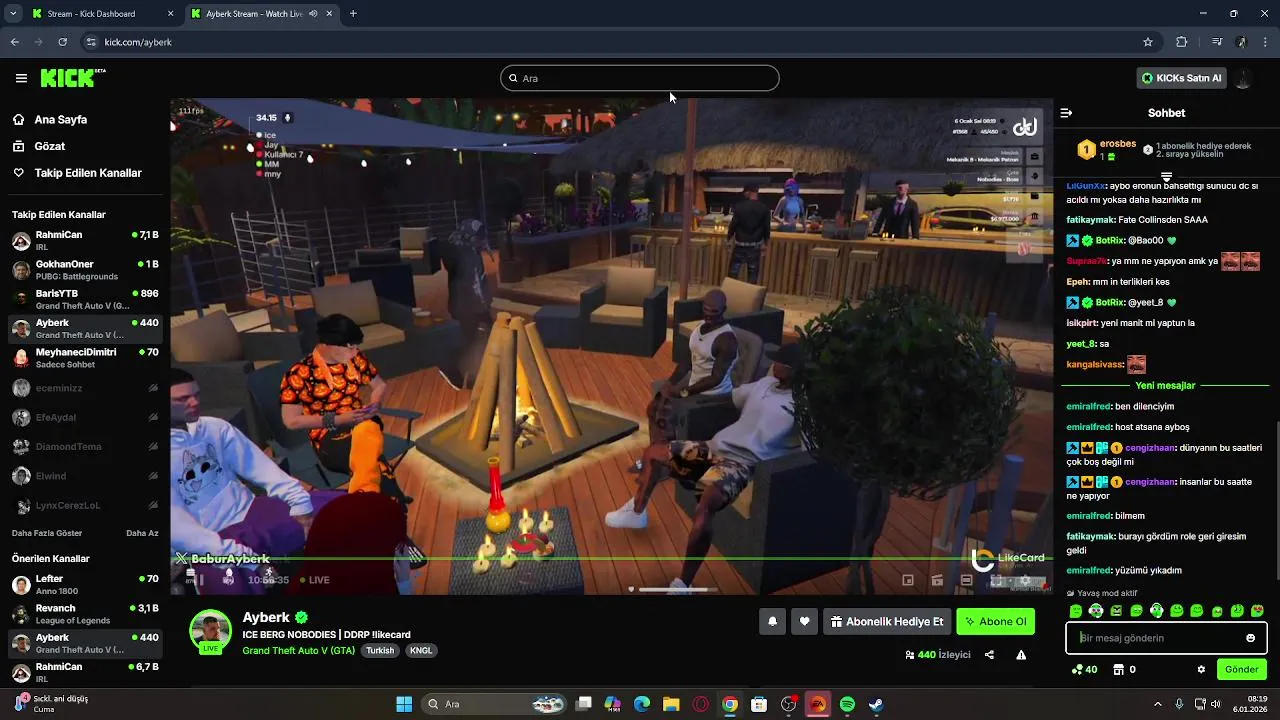Open Steam from taskbar
Viewport: 1280px width, 720px height.
[876, 704]
